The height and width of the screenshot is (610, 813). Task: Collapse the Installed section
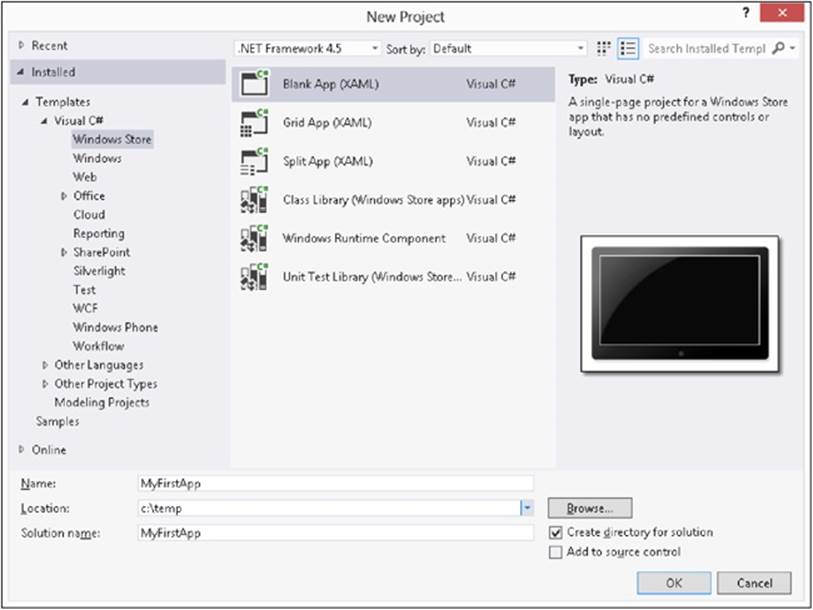click(x=21, y=72)
